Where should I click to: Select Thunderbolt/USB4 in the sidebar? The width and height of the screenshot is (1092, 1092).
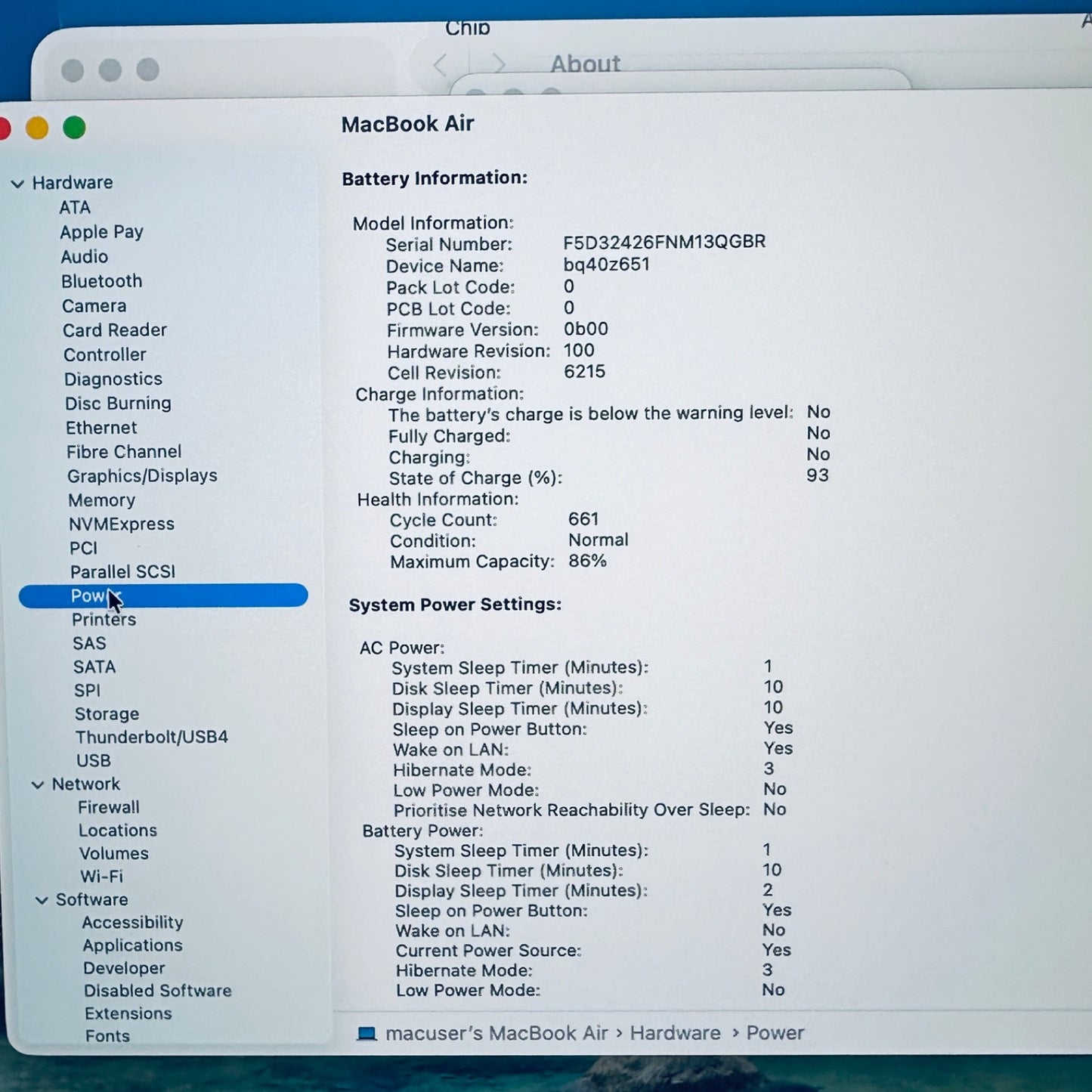(x=151, y=737)
